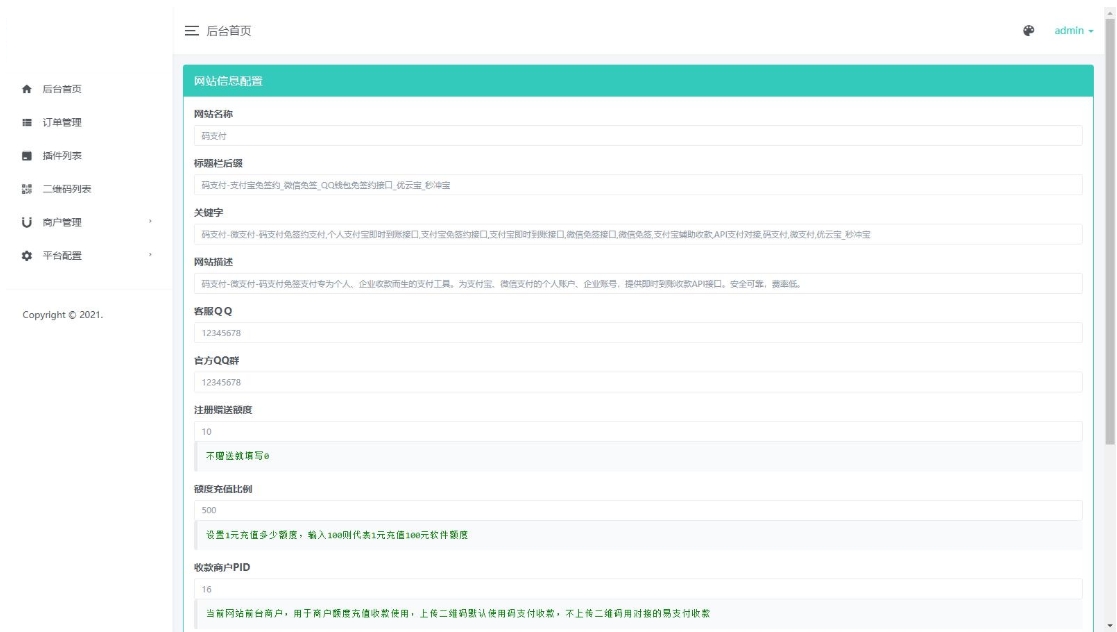1117x632 pixels.
Task: Click the page's vertical scrollbar down arrow
Action: [x=1110, y=626]
